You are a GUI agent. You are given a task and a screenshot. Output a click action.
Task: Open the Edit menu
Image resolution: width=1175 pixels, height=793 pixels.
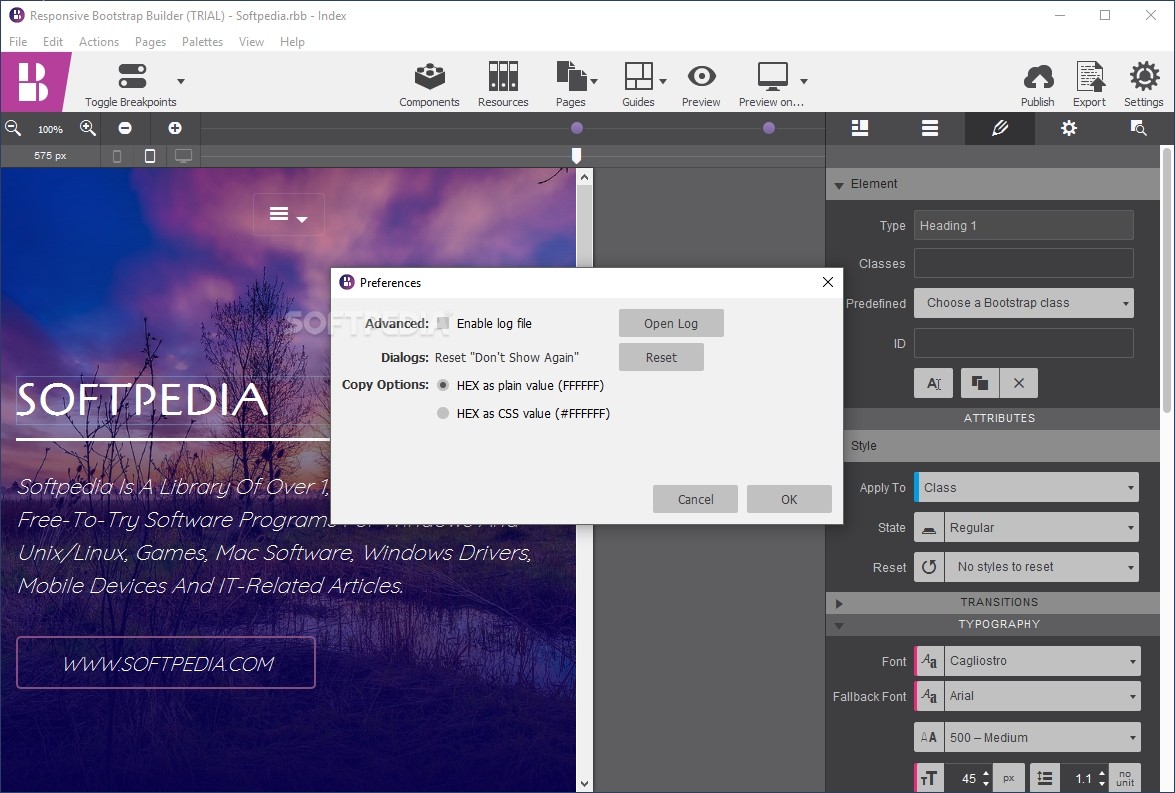point(52,41)
